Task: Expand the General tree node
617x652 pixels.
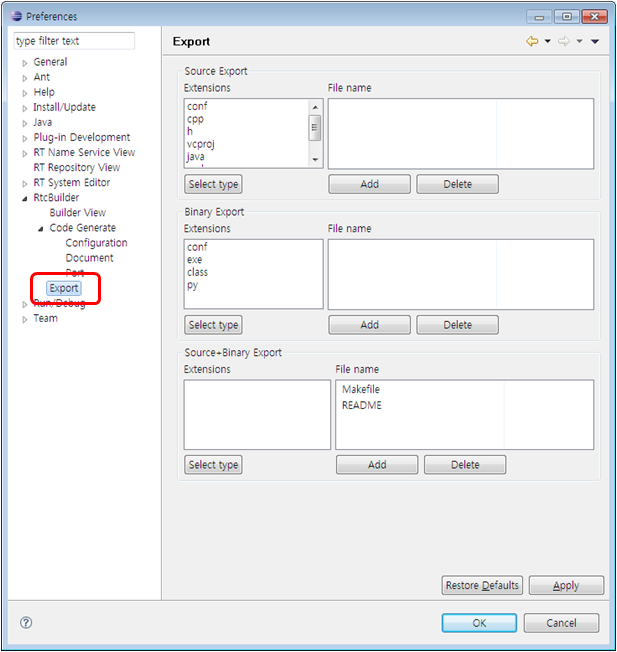Action: (x=25, y=63)
